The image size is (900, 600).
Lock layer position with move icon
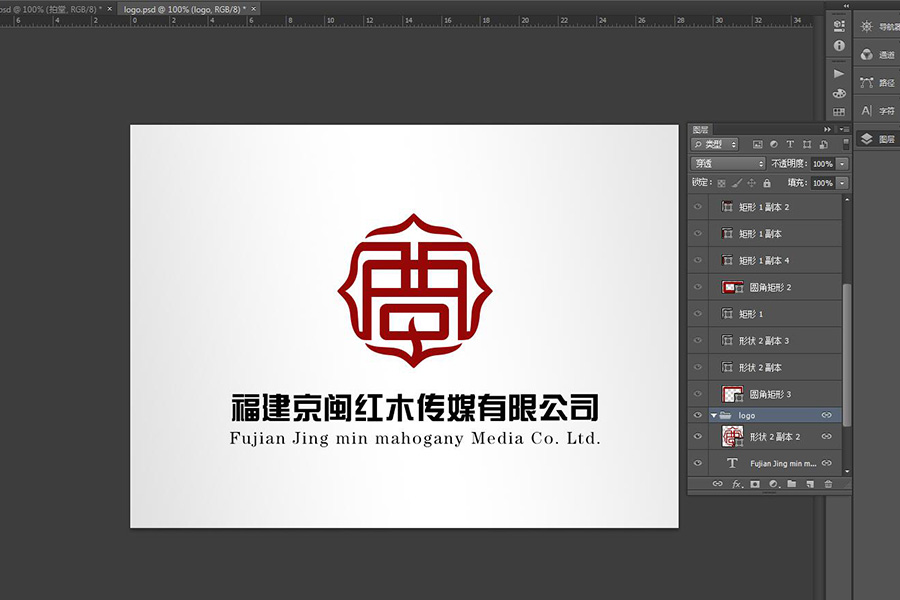(x=751, y=183)
